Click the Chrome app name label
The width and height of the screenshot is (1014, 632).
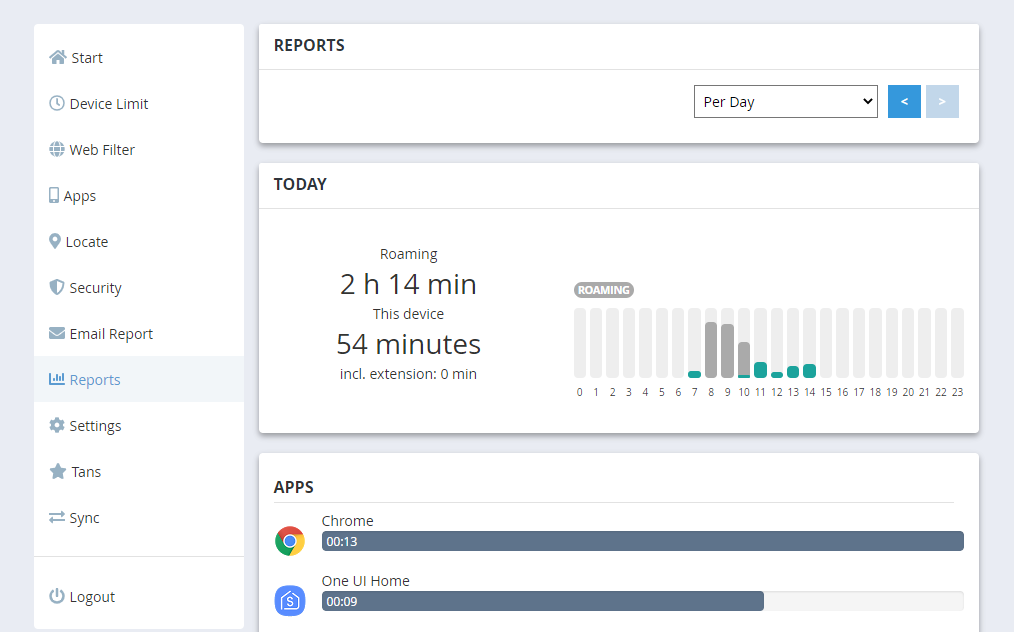pos(347,521)
